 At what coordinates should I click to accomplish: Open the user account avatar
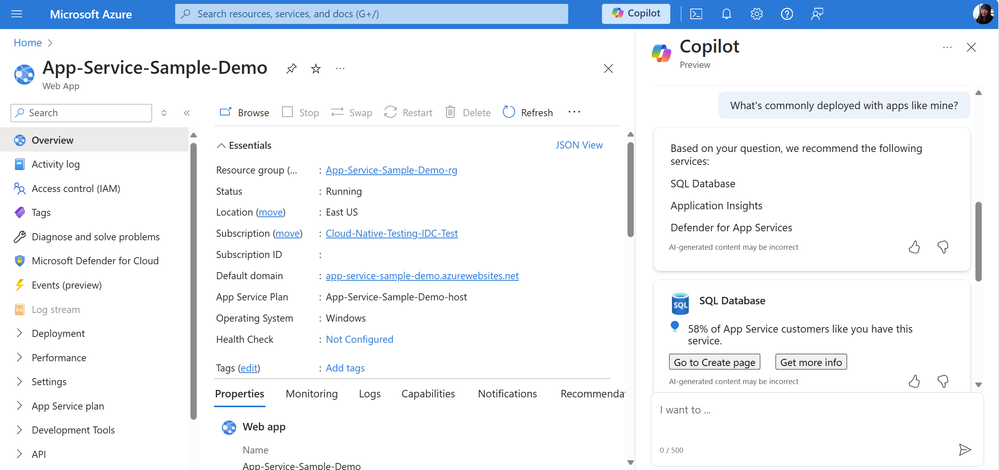[x=983, y=14]
